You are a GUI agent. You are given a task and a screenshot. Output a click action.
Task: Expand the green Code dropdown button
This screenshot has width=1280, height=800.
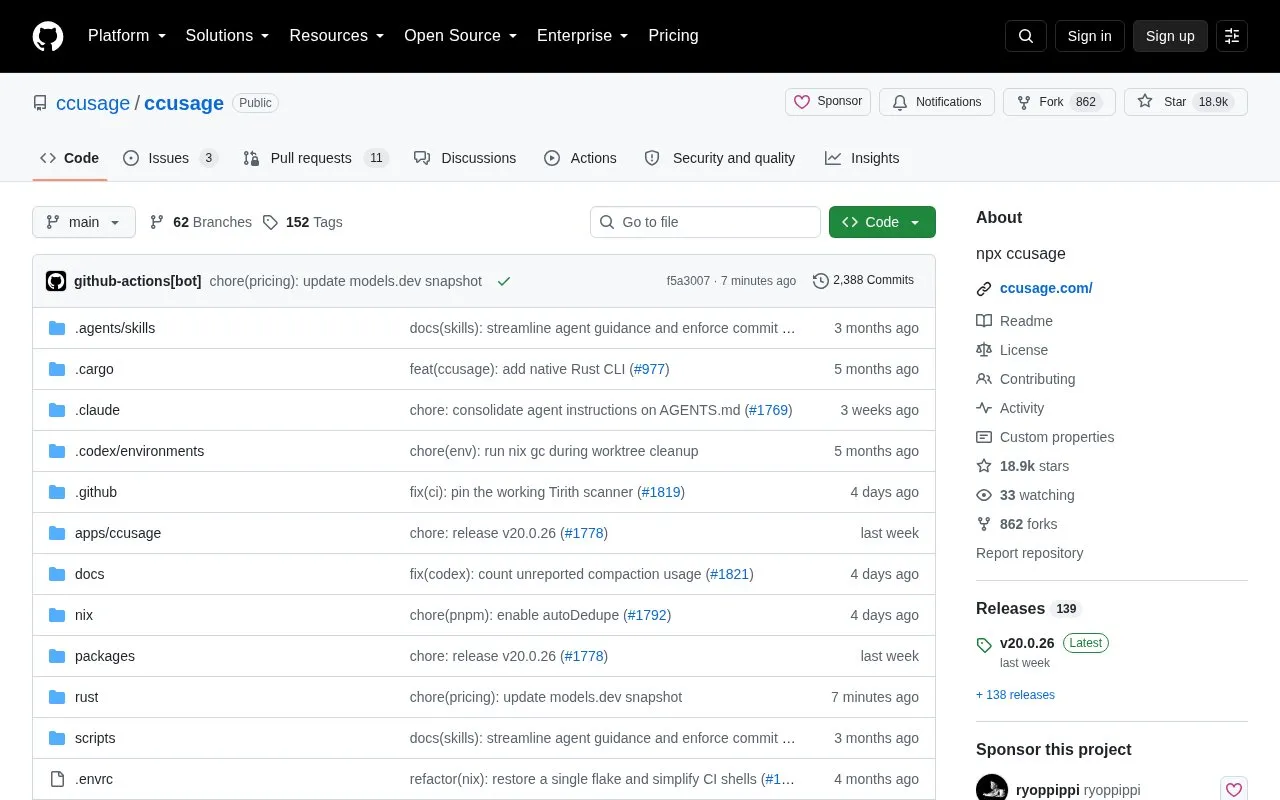[x=882, y=222]
